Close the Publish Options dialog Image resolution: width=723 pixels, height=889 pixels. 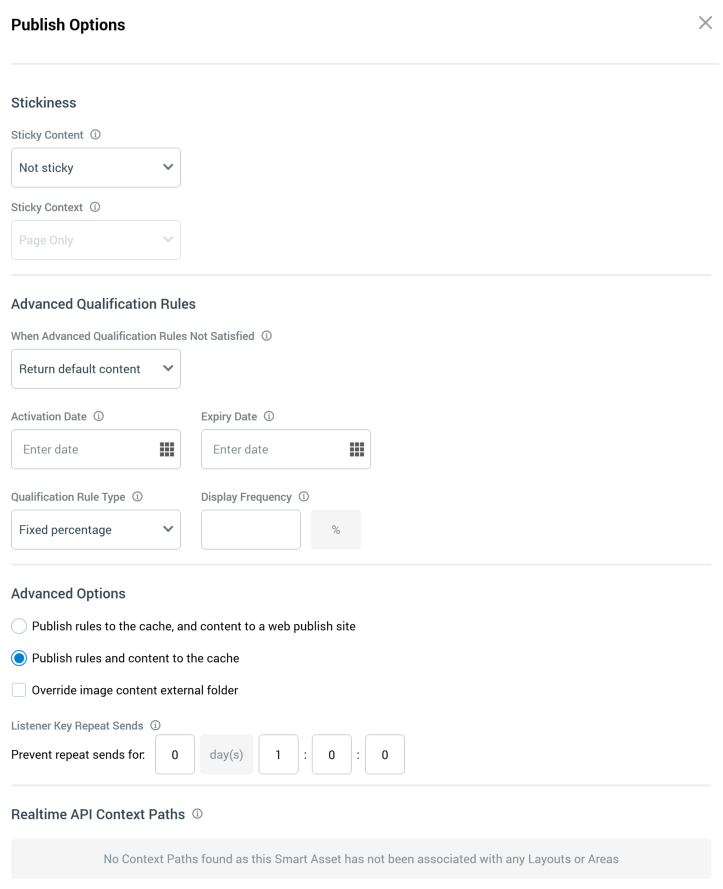705,23
